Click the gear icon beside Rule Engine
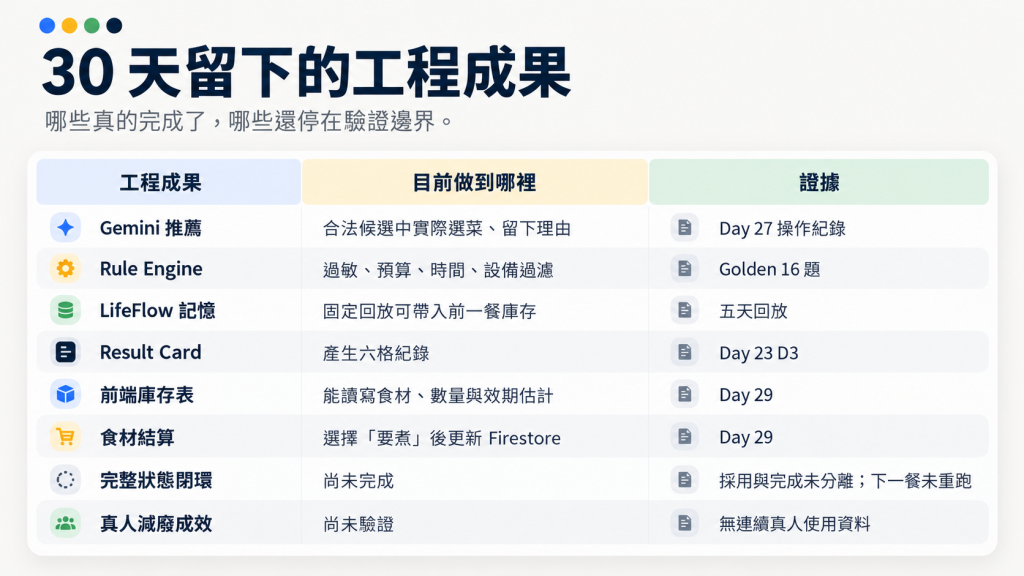The height and width of the screenshot is (576, 1024). [x=65, y=268]
